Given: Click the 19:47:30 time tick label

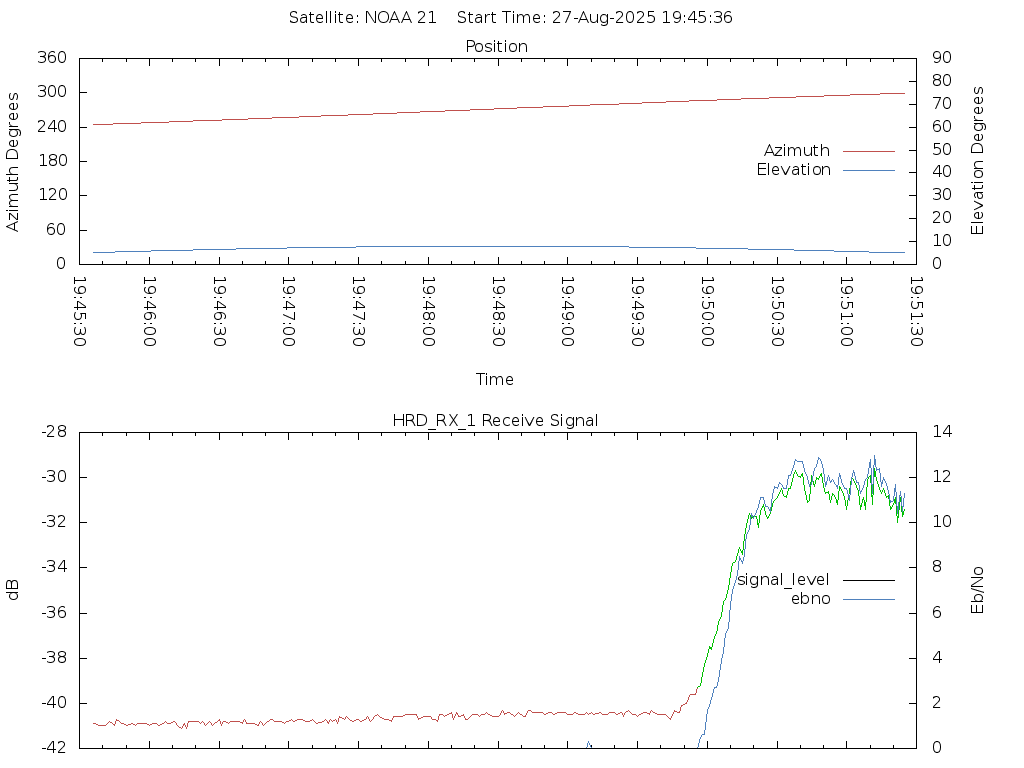Looking at the screenshot, I should click(359, 312).
